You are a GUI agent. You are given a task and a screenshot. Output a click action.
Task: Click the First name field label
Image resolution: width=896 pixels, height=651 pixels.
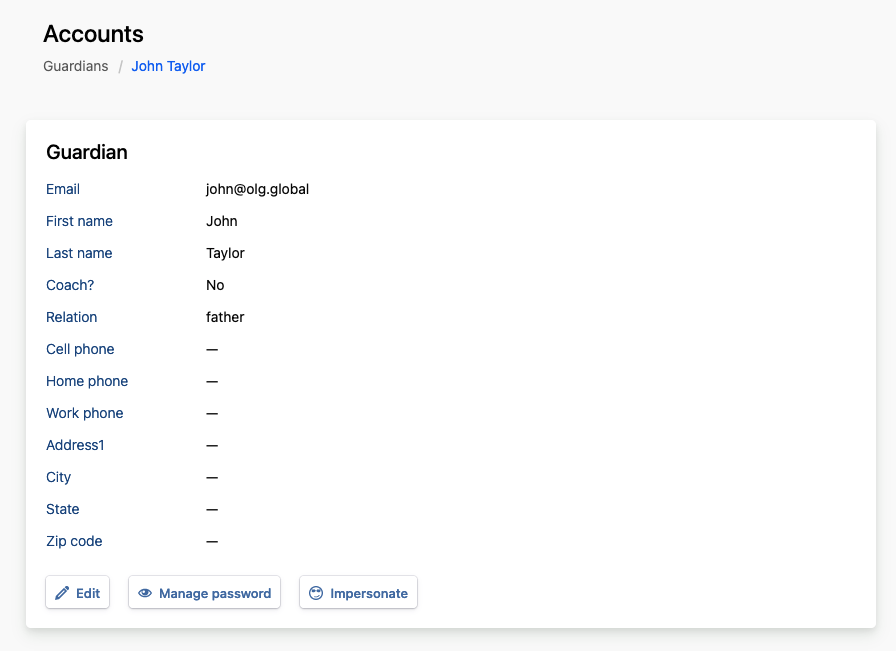[79, 221]
